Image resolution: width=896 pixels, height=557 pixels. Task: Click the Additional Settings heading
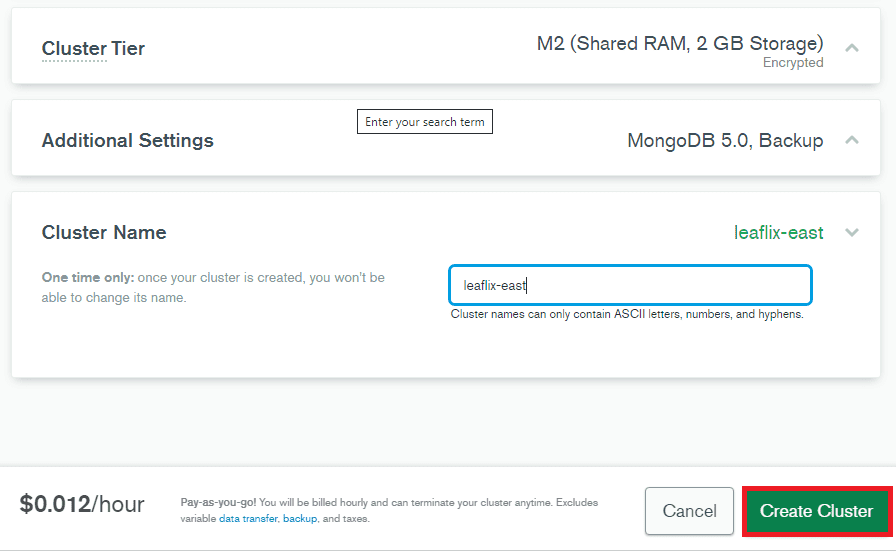coord(127,141)
